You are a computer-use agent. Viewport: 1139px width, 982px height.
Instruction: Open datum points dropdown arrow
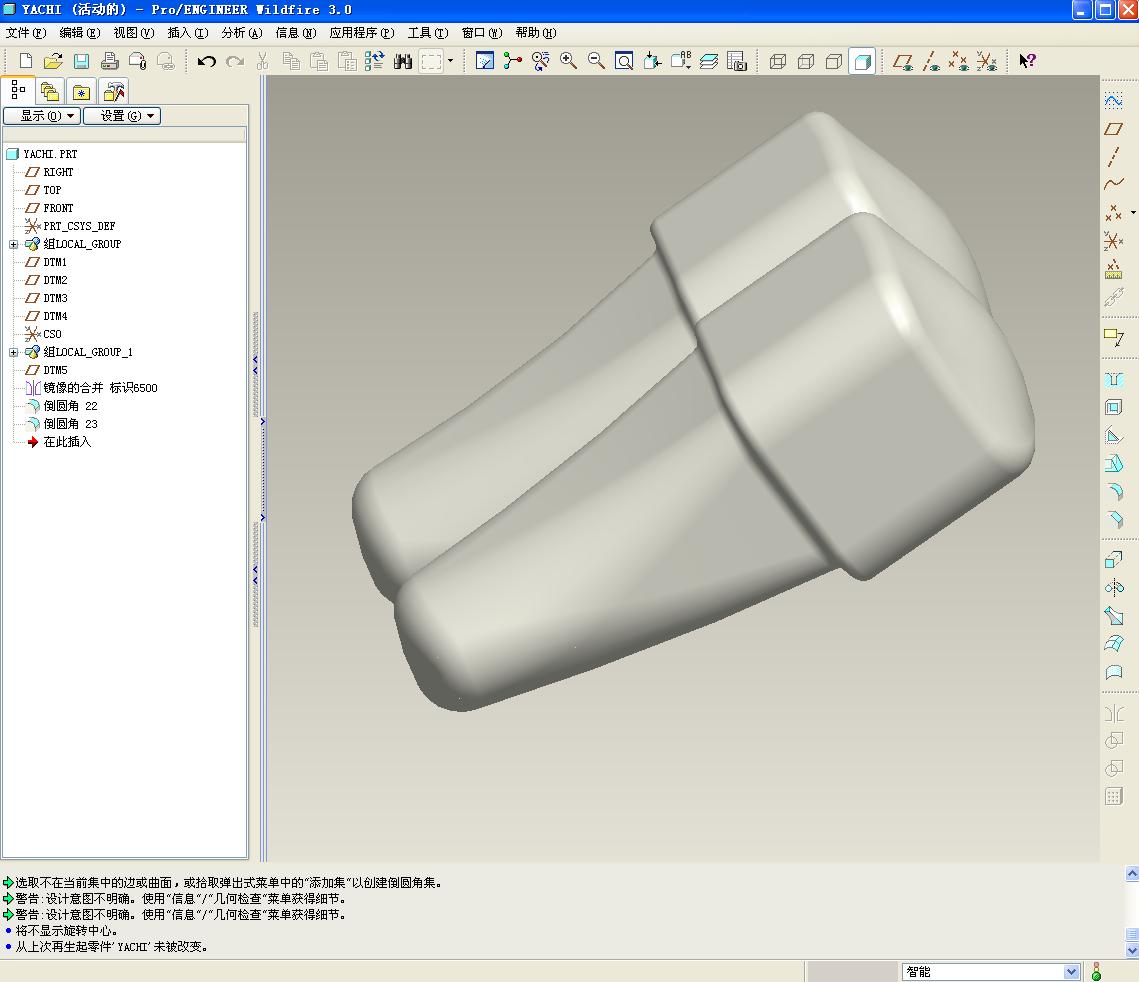click(1132, 213)
